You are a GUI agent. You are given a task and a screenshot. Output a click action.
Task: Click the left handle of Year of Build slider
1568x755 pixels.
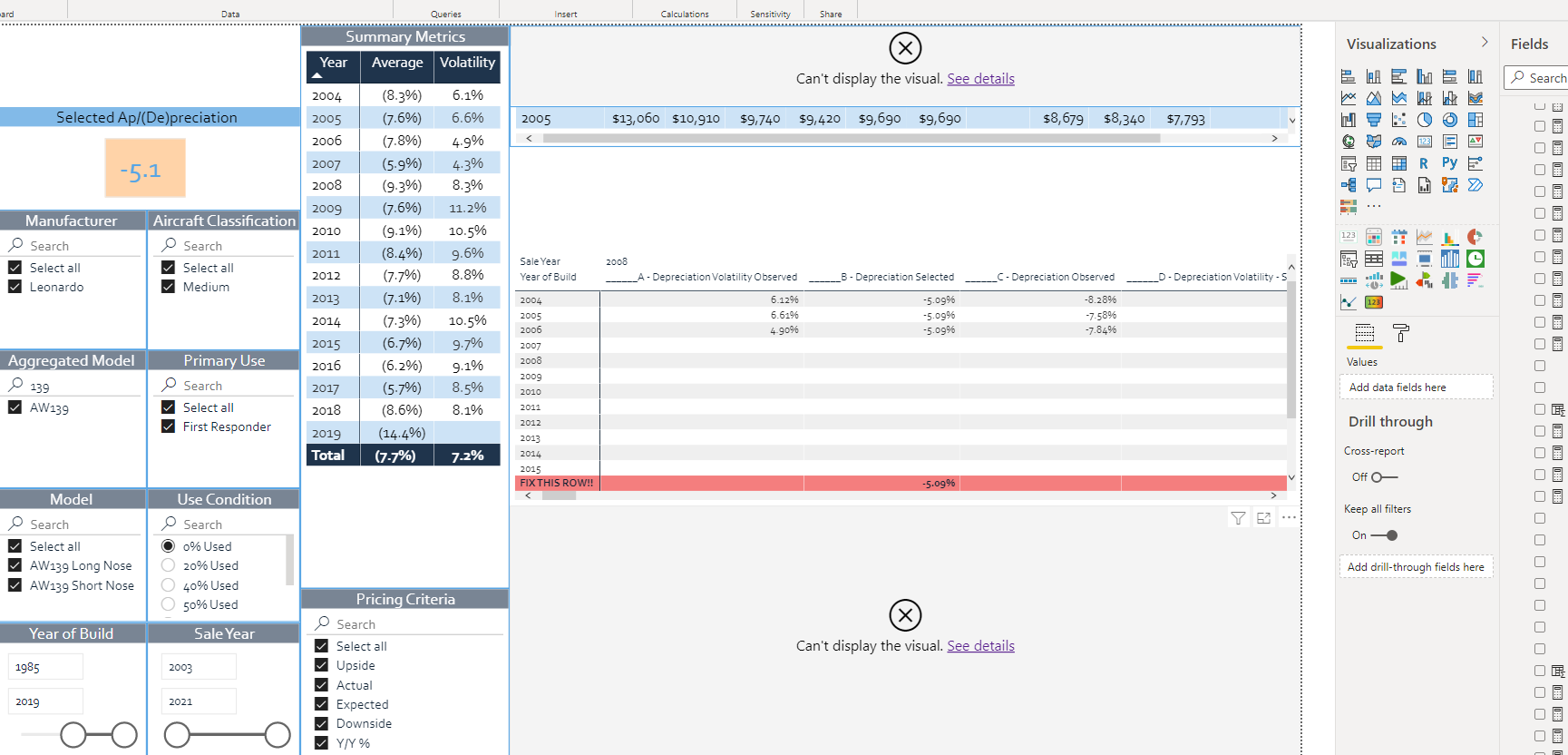(73, 735)
